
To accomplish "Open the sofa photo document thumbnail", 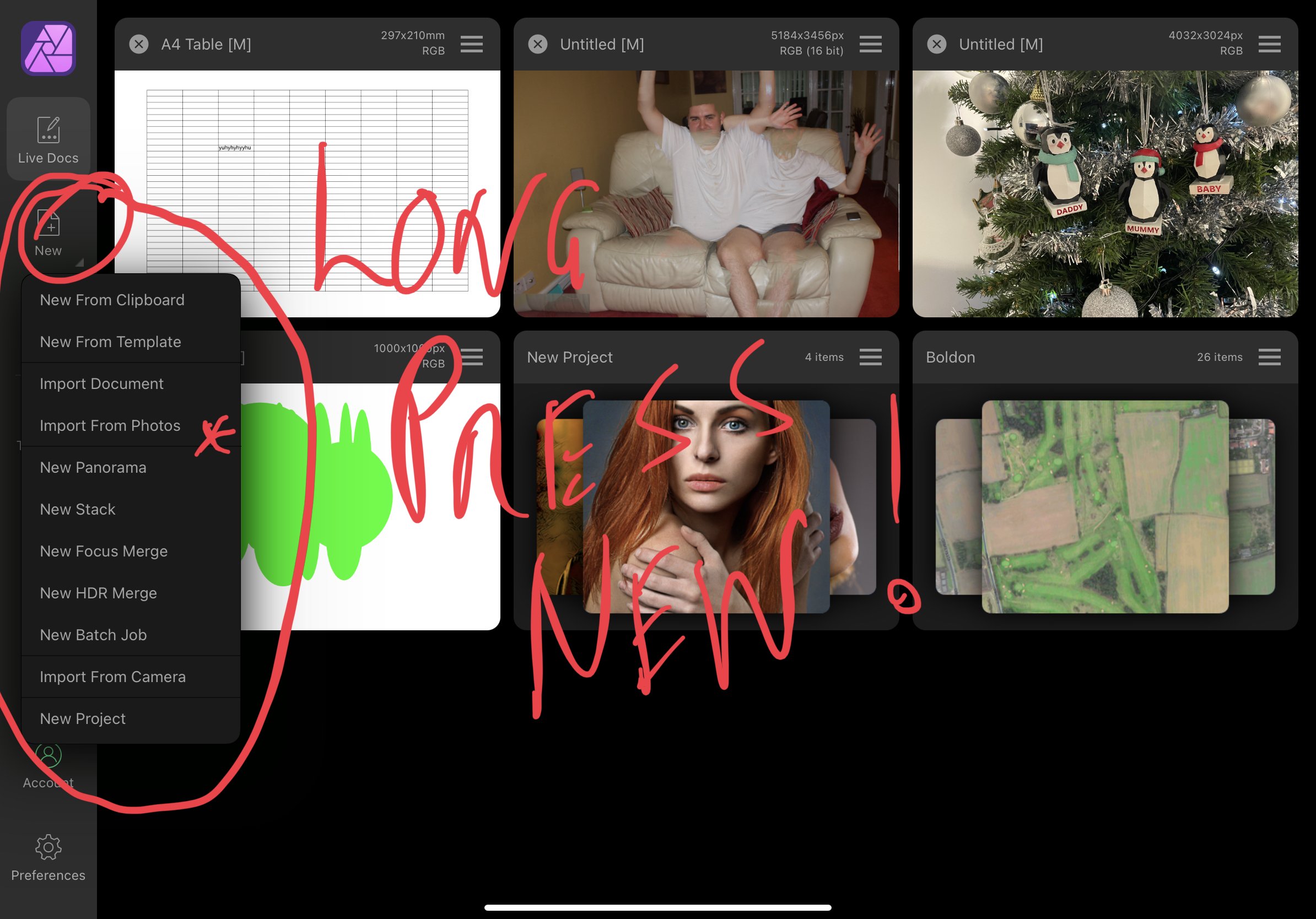I will (x=706, y=193).
